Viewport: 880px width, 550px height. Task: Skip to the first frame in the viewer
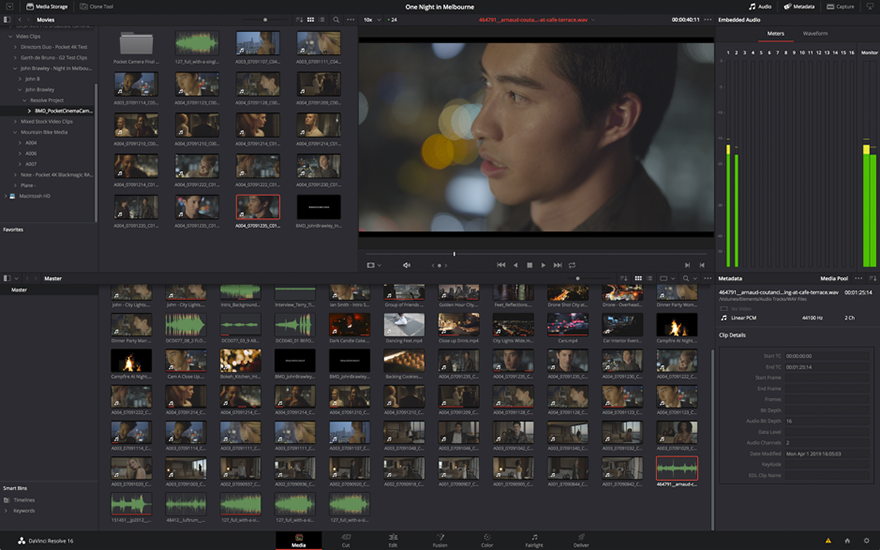click(x=501, y=265)
